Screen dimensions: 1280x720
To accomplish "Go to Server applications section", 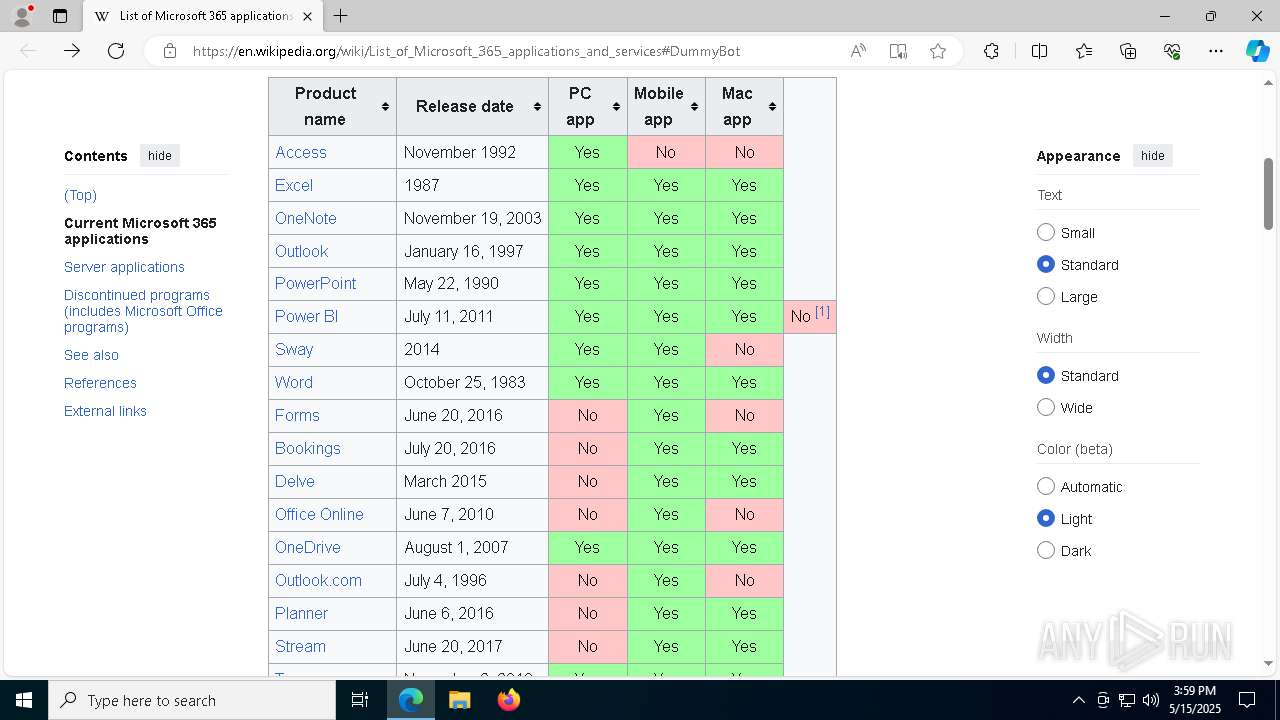I will [124, 267].
